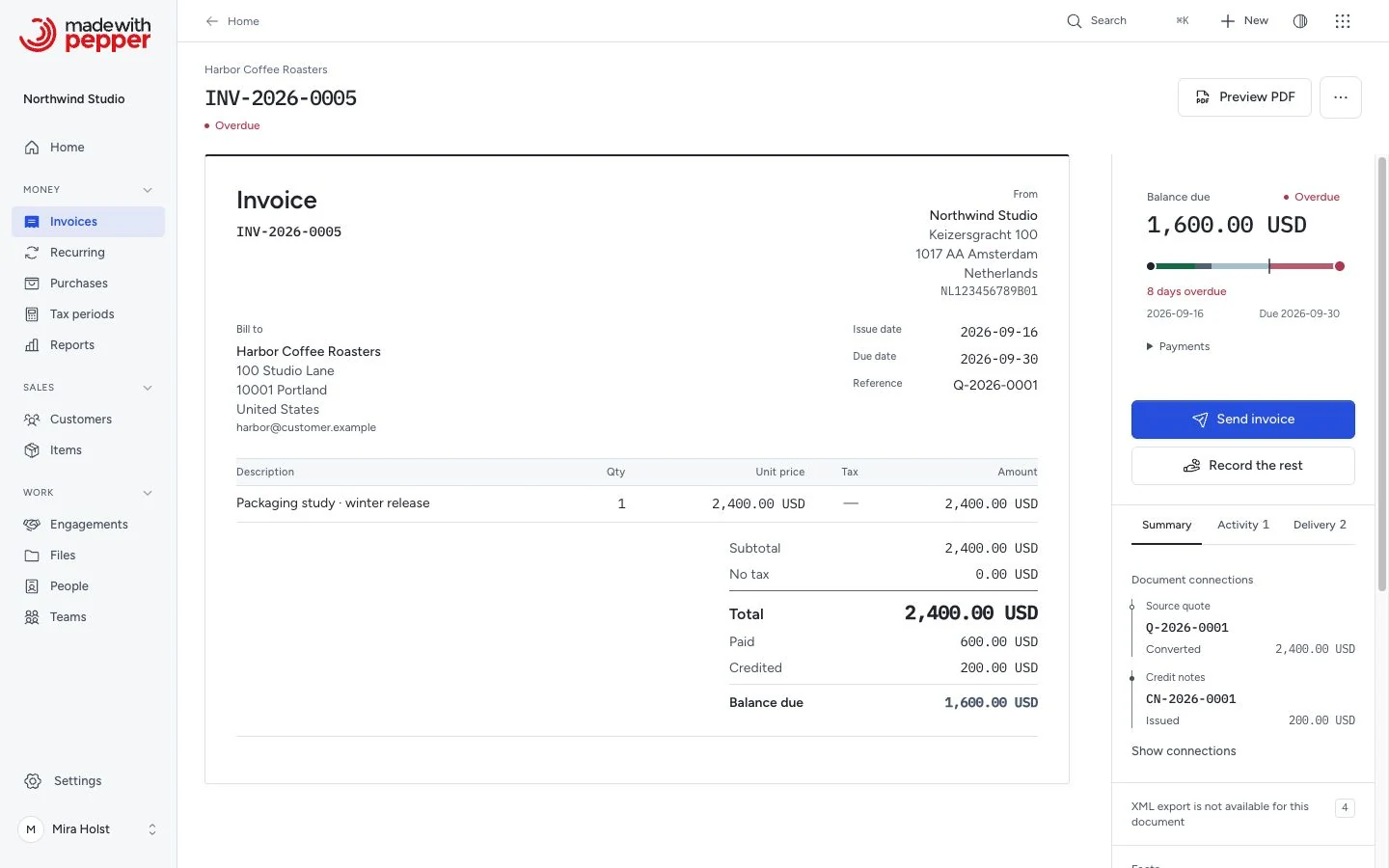This screenshot has width=1389, height=868.
Task: Open Teams page
Action: [88, 617]
